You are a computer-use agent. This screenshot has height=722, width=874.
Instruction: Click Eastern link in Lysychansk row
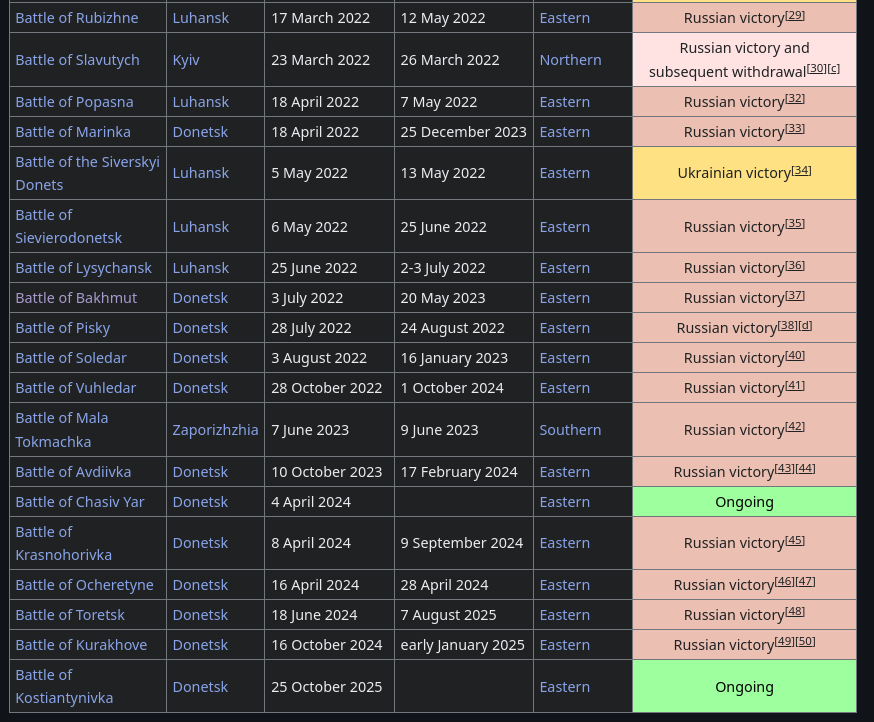565,268
